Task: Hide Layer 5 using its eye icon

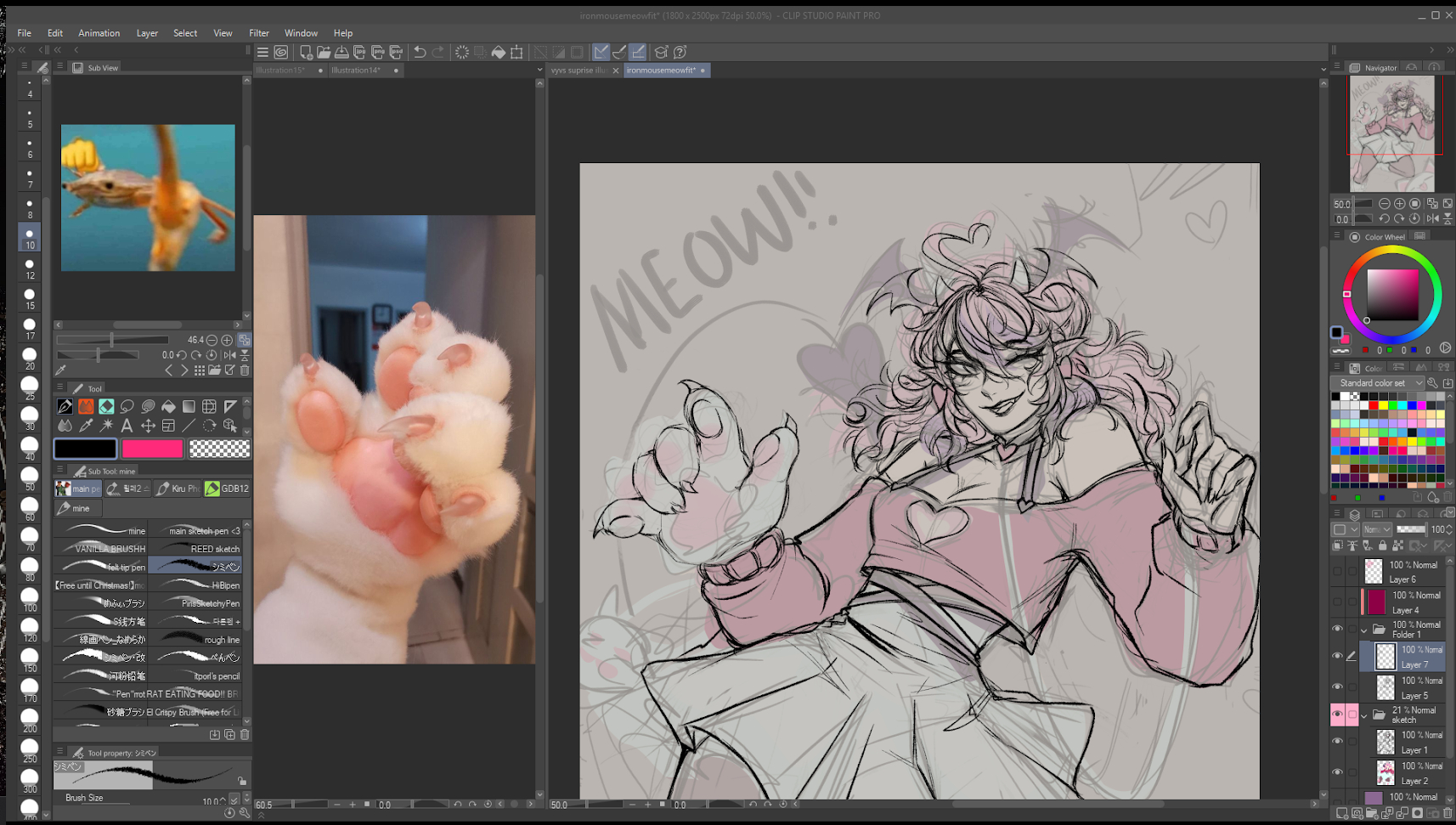Action: pos(1337,687)
